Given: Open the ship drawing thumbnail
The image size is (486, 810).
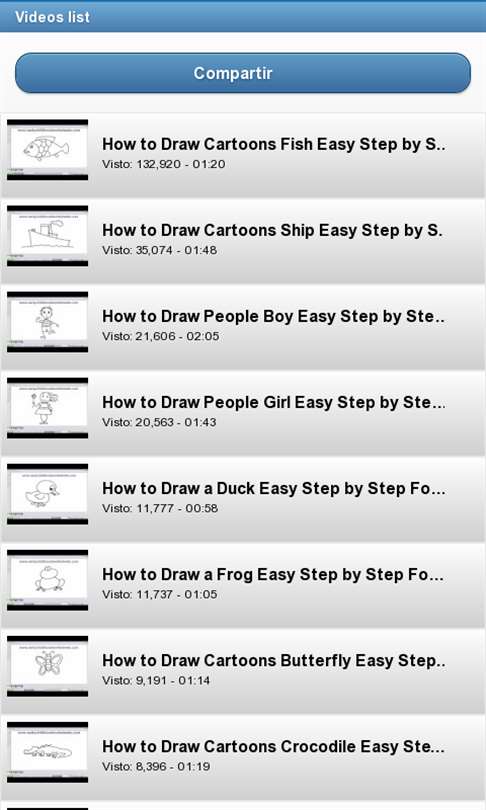Looking at the screenshot, I should 48,236.
